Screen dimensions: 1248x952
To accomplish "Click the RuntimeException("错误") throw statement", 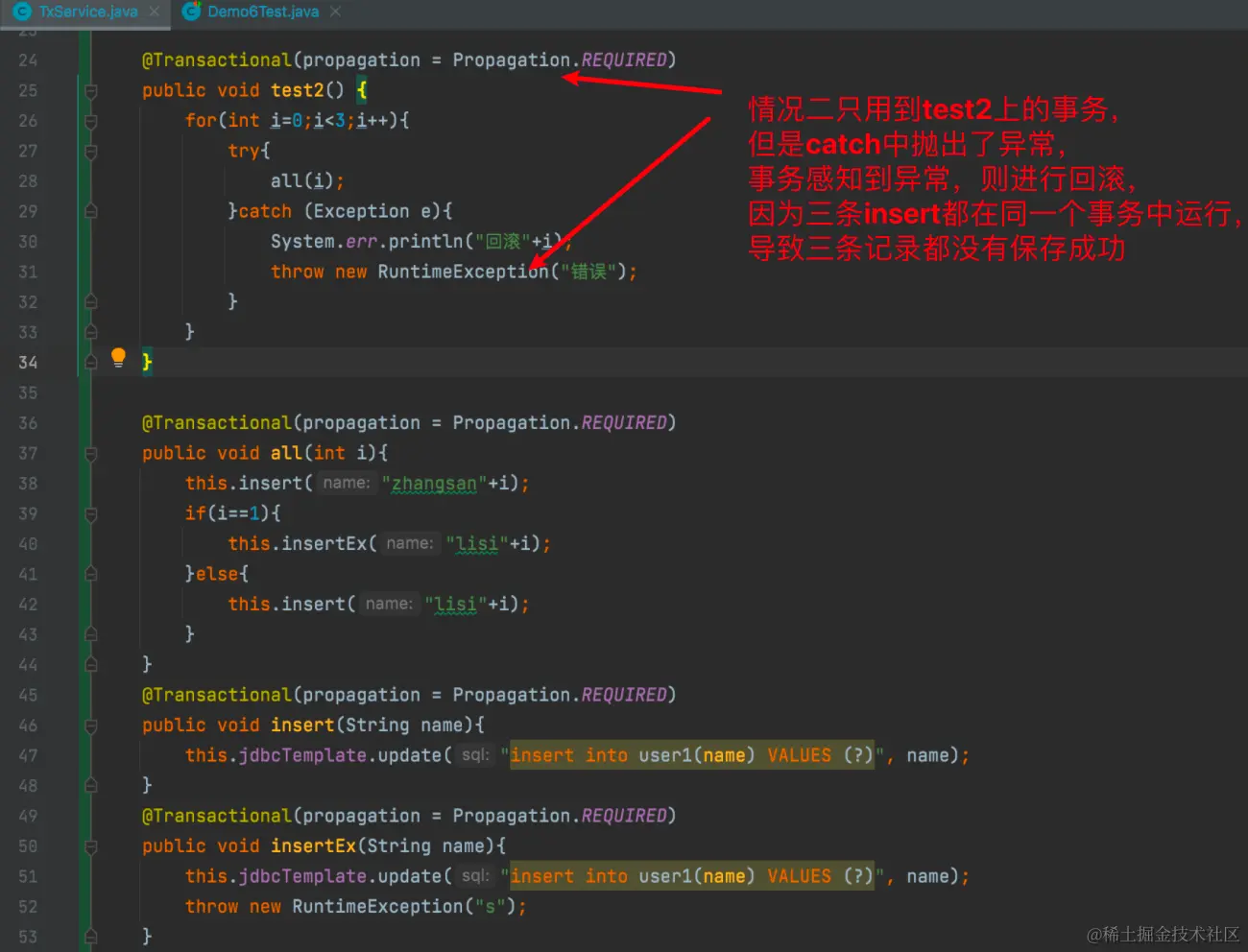I will [454, 273].
